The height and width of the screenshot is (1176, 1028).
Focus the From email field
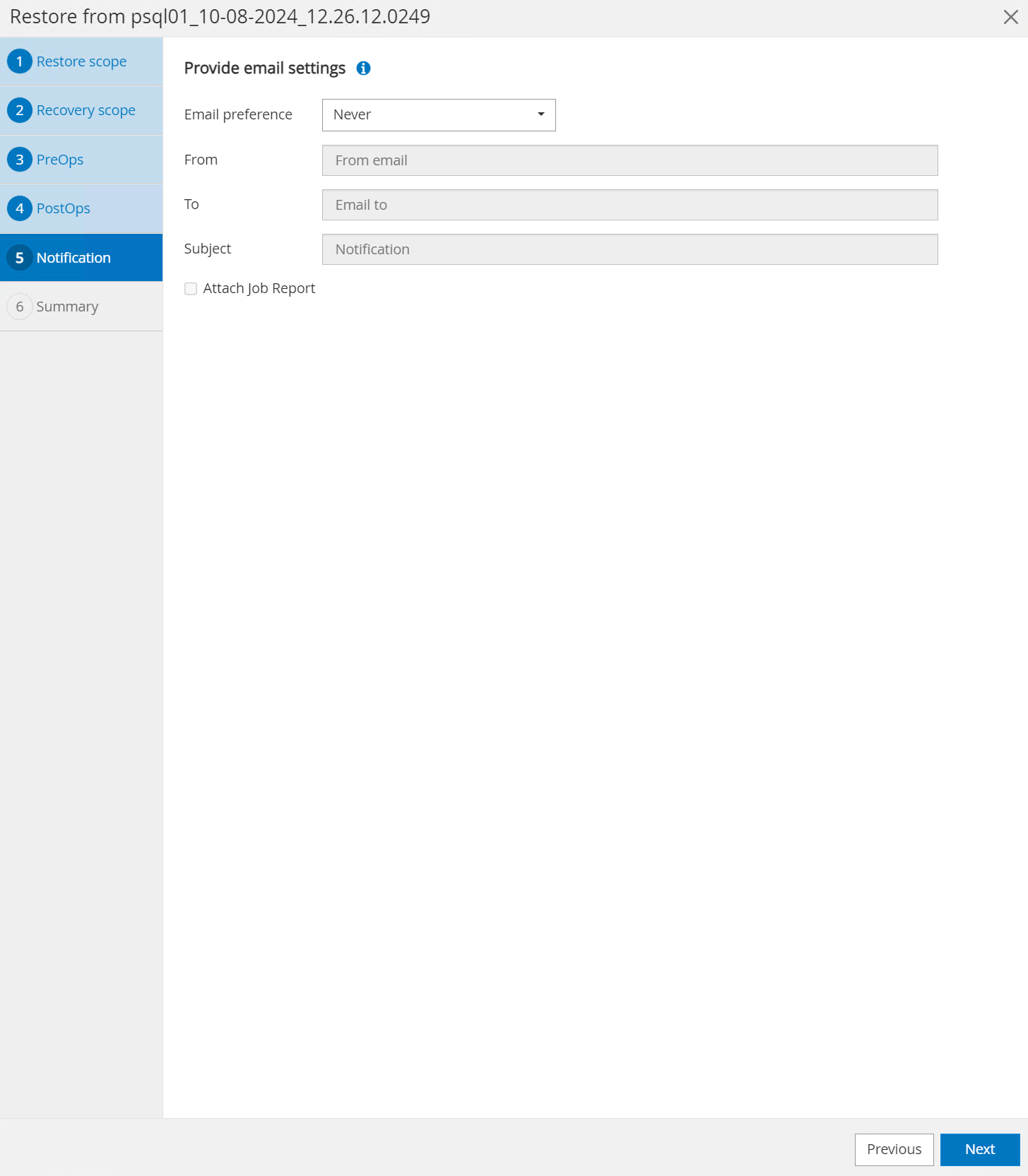[630, 160]
